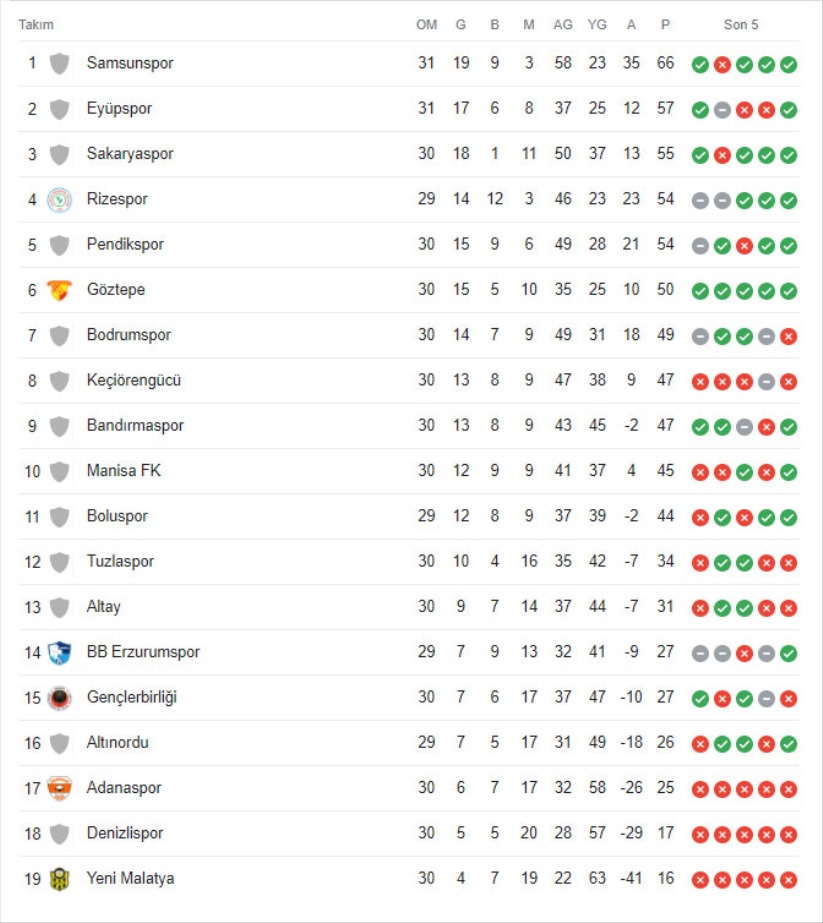This screenshot has height=923, width=823.
Task: Click the Rizespor club crest icon
Action: pyautogui.click(x=59, y=200)
